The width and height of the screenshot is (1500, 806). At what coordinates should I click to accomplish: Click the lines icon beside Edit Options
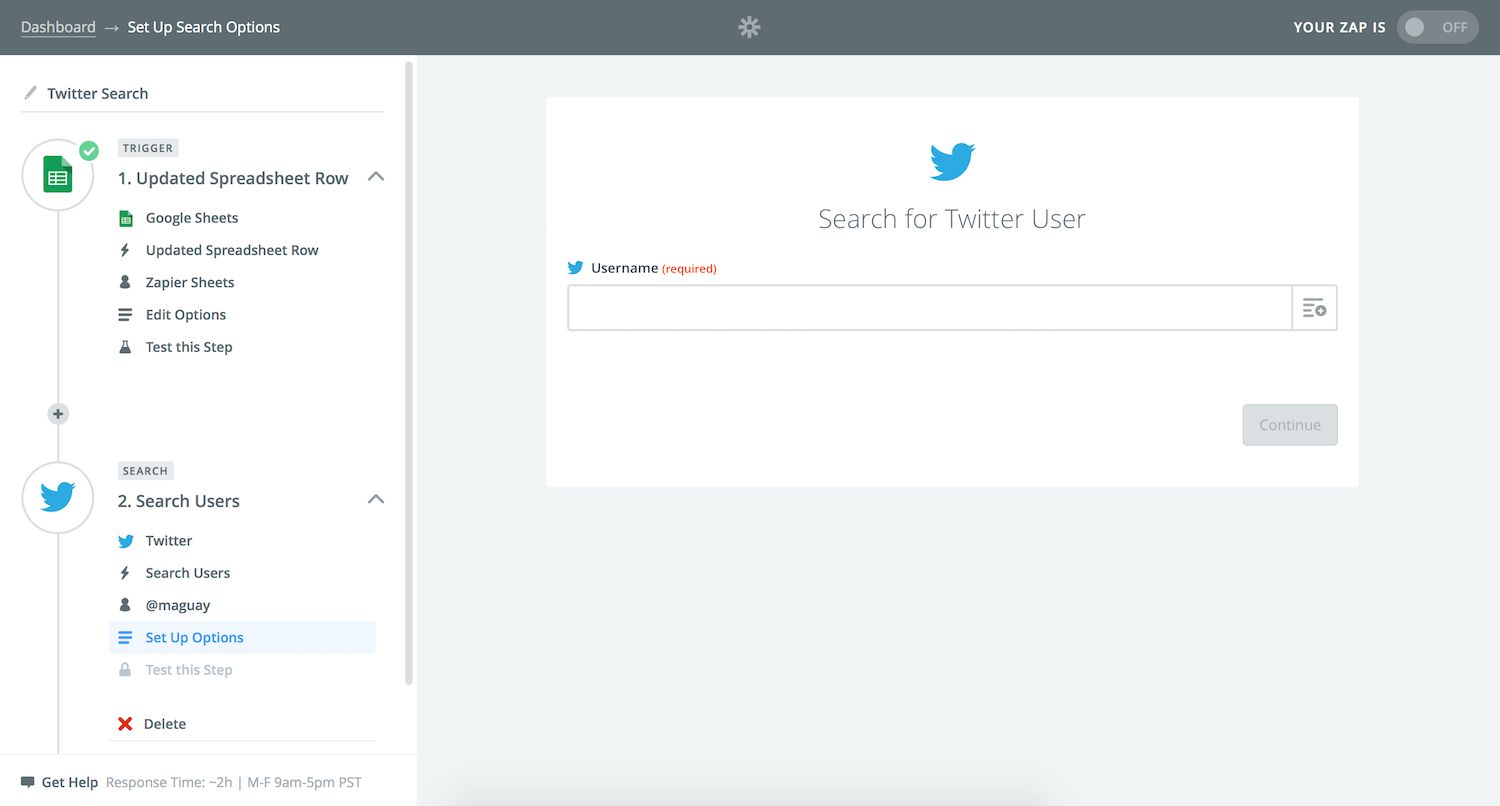point(125,315)
